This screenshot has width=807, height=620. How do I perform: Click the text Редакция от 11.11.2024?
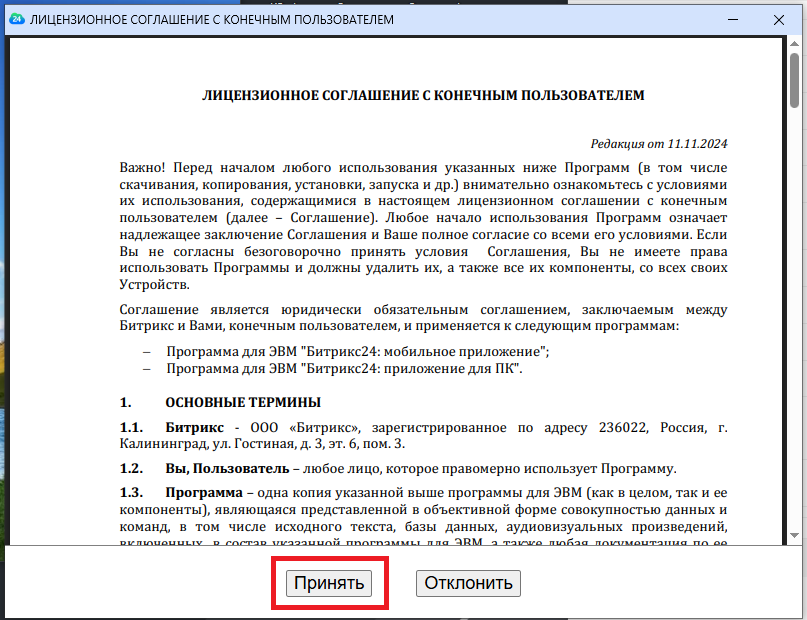point(659,144)
